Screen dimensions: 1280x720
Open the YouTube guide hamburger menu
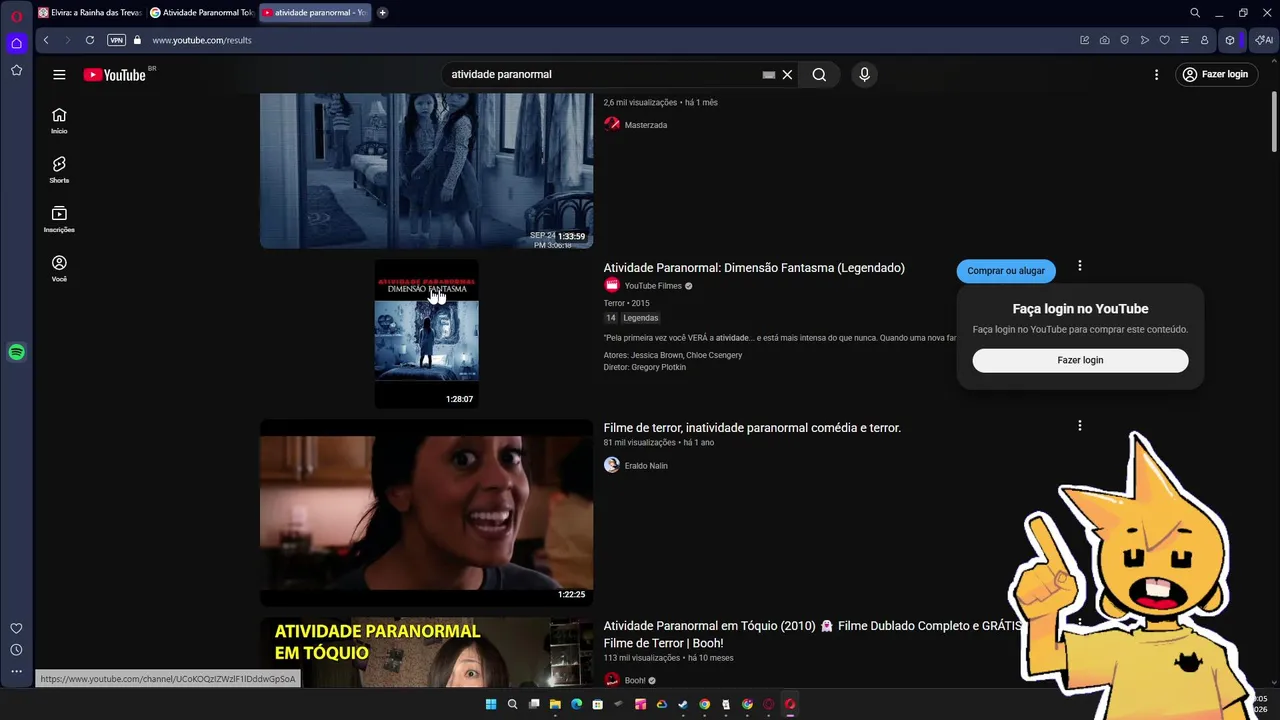tap(59, 75)
